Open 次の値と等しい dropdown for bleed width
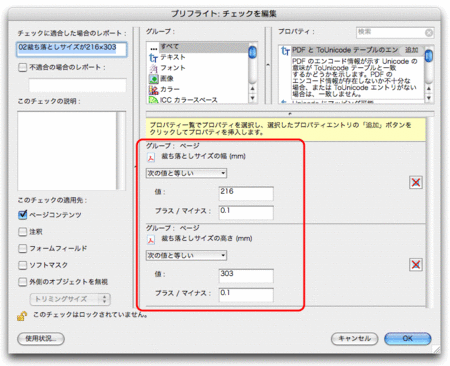The width and height of the screenshot is (450, 366). coord(186,173)
